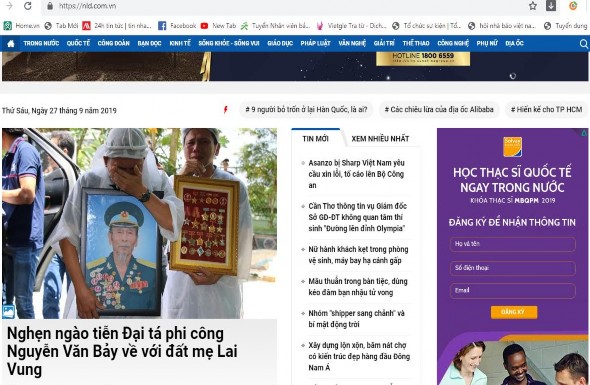Click the red lightning bolt trending icon

pyautogui.click(x=225, y=110)
